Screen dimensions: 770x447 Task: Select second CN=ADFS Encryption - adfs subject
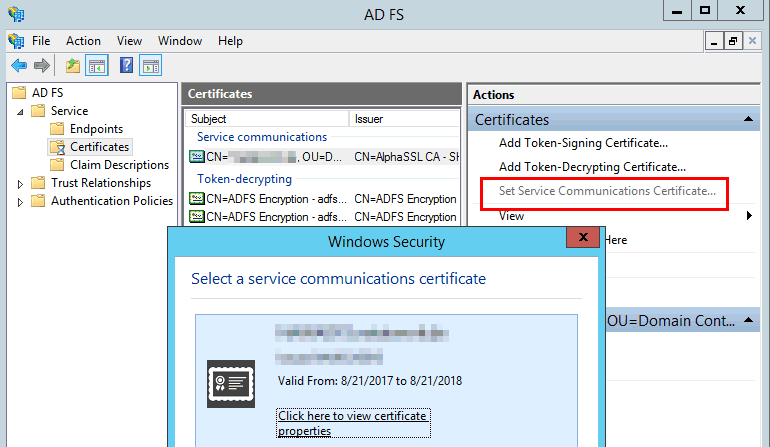[x=276, y=217]
